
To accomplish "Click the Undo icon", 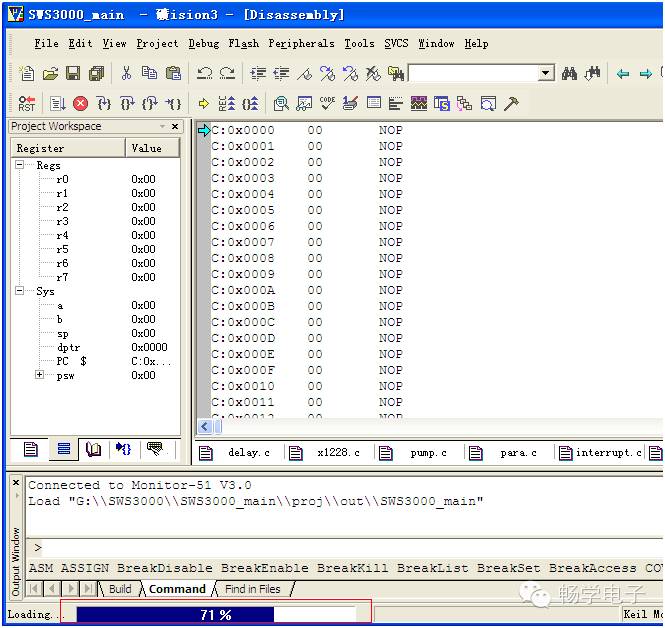I will [204, 73].
